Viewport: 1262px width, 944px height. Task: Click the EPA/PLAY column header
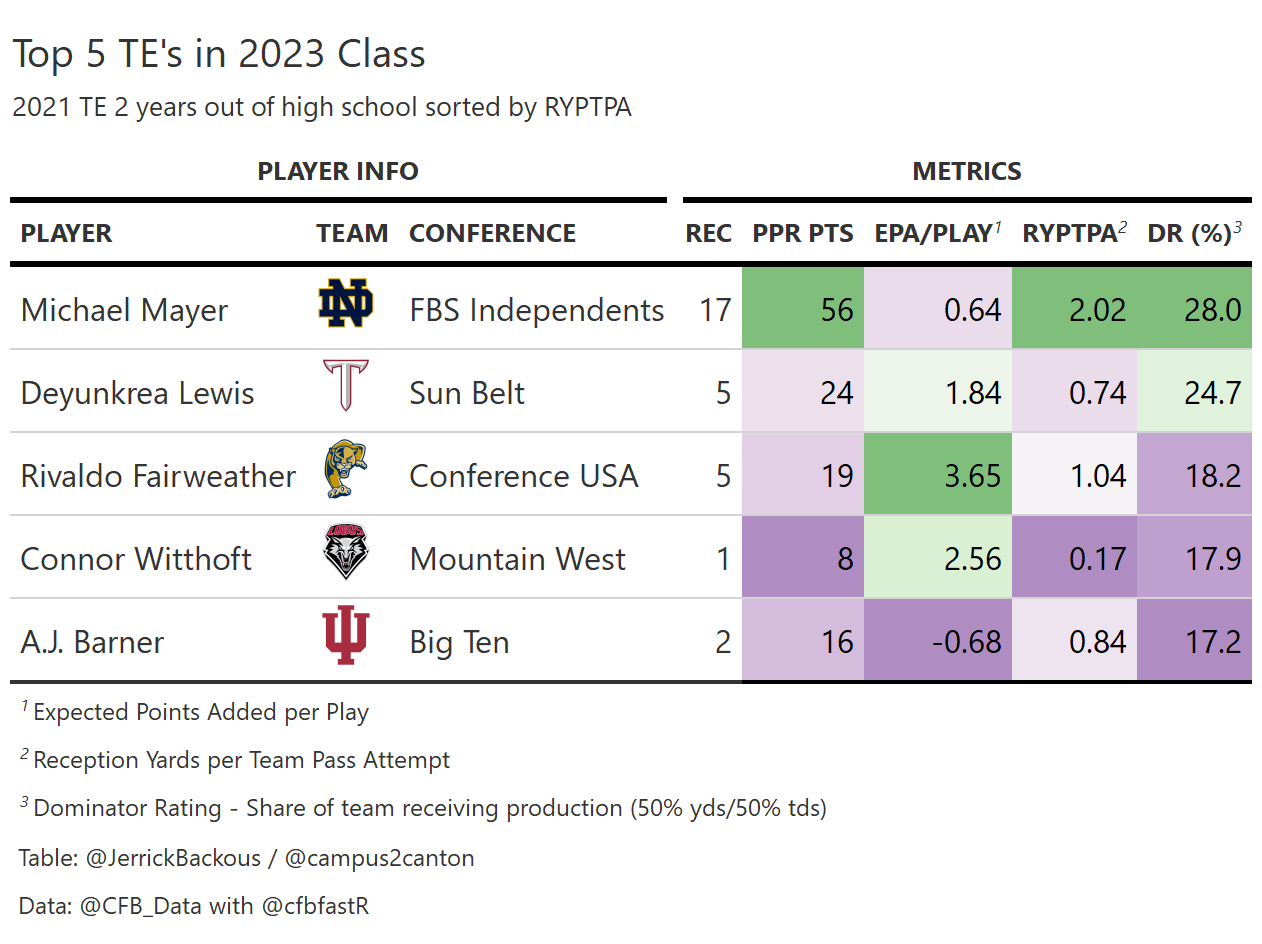[x=933, y=234]
